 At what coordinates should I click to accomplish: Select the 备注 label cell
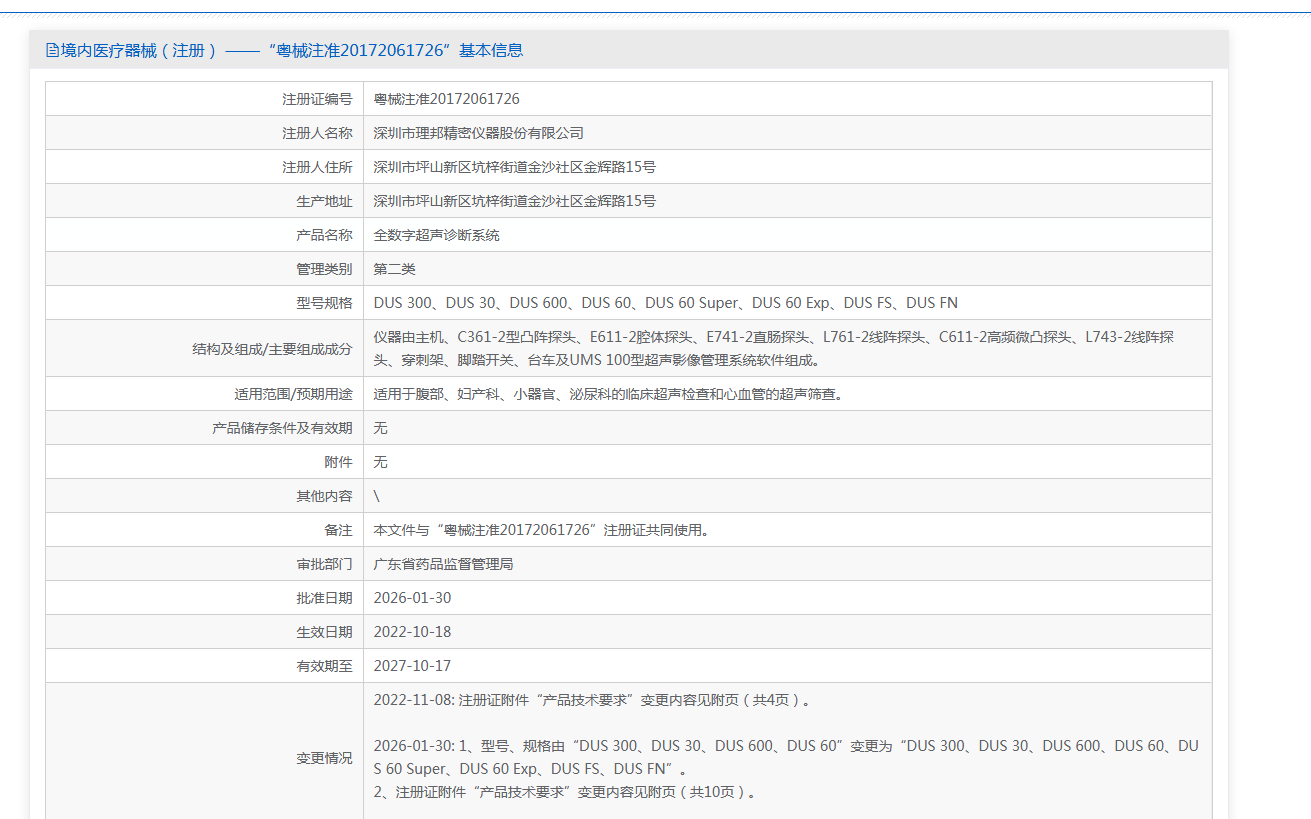pyautogui.click(x=204, y=530)
